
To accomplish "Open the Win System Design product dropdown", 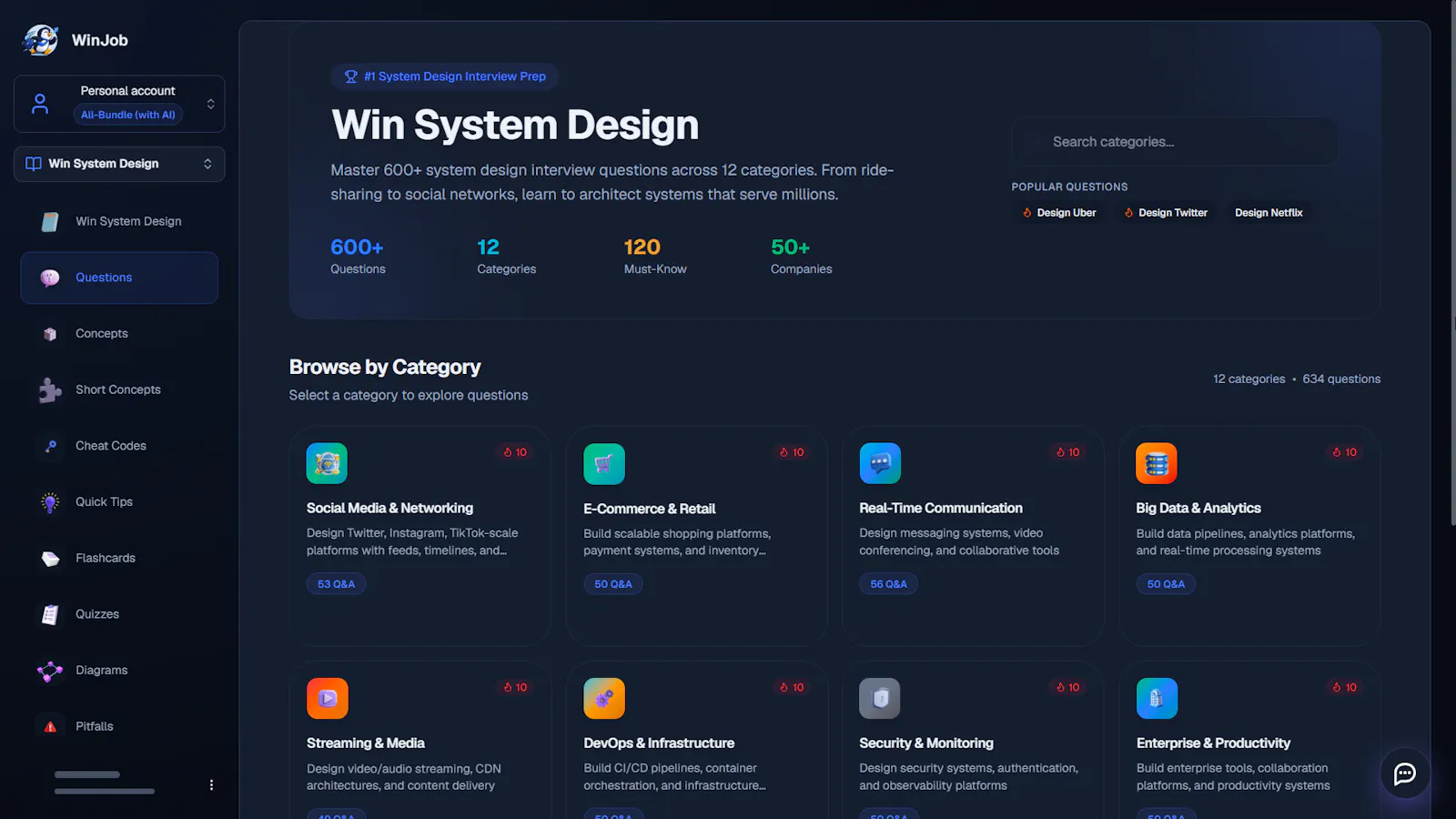I will coord(119,164).
